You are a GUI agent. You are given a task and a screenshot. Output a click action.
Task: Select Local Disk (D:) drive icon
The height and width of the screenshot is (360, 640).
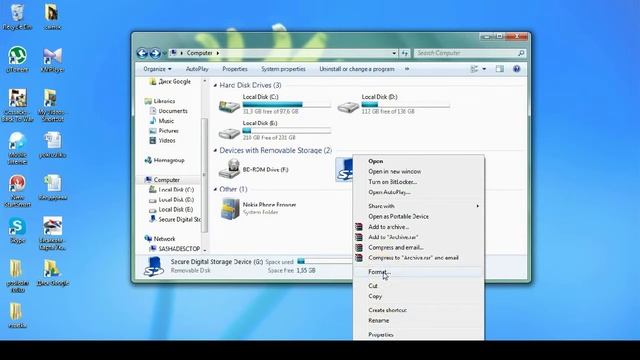click(348, 107)
